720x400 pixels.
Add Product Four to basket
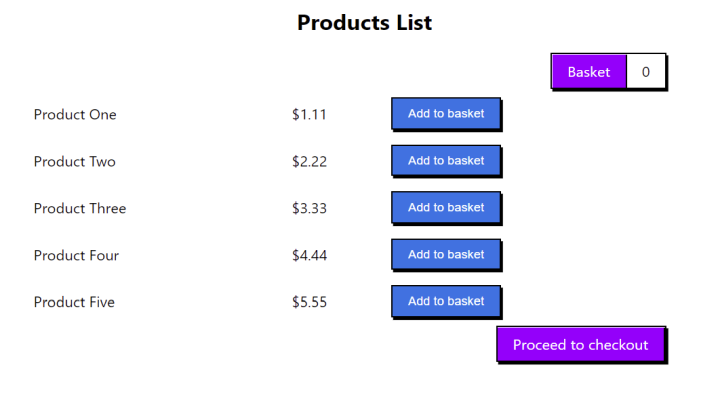[446, 255]
